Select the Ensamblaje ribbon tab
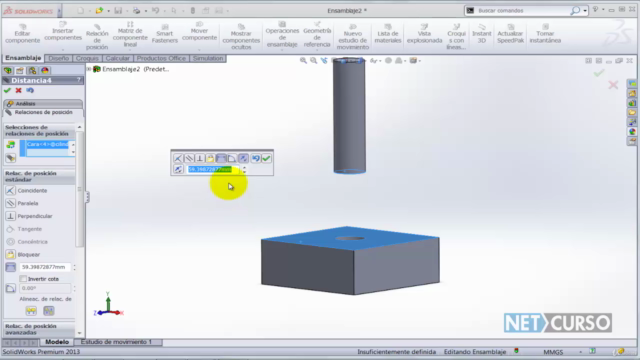Viewport: 640px width, 360px height. point(23,58)
